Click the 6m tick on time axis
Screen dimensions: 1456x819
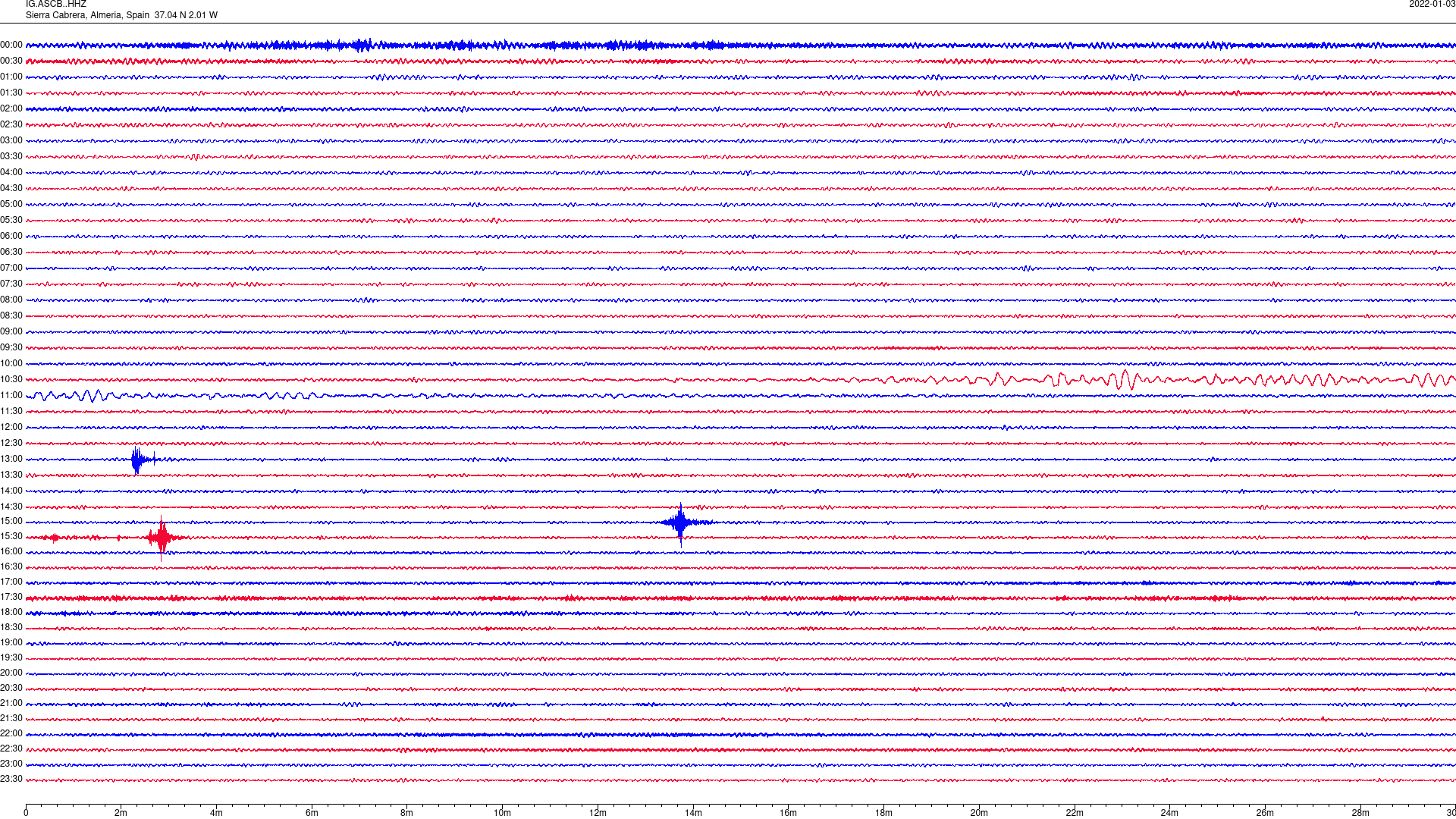pos(312,813)
